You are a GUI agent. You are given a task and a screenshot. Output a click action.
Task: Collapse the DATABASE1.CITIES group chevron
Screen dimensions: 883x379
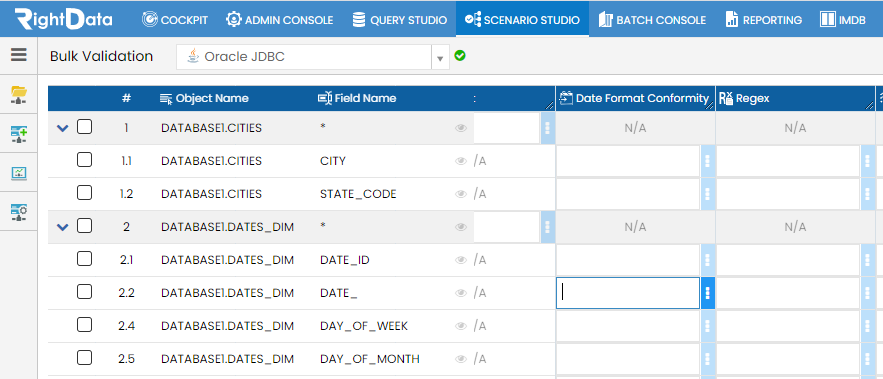[x=63, y=128]
